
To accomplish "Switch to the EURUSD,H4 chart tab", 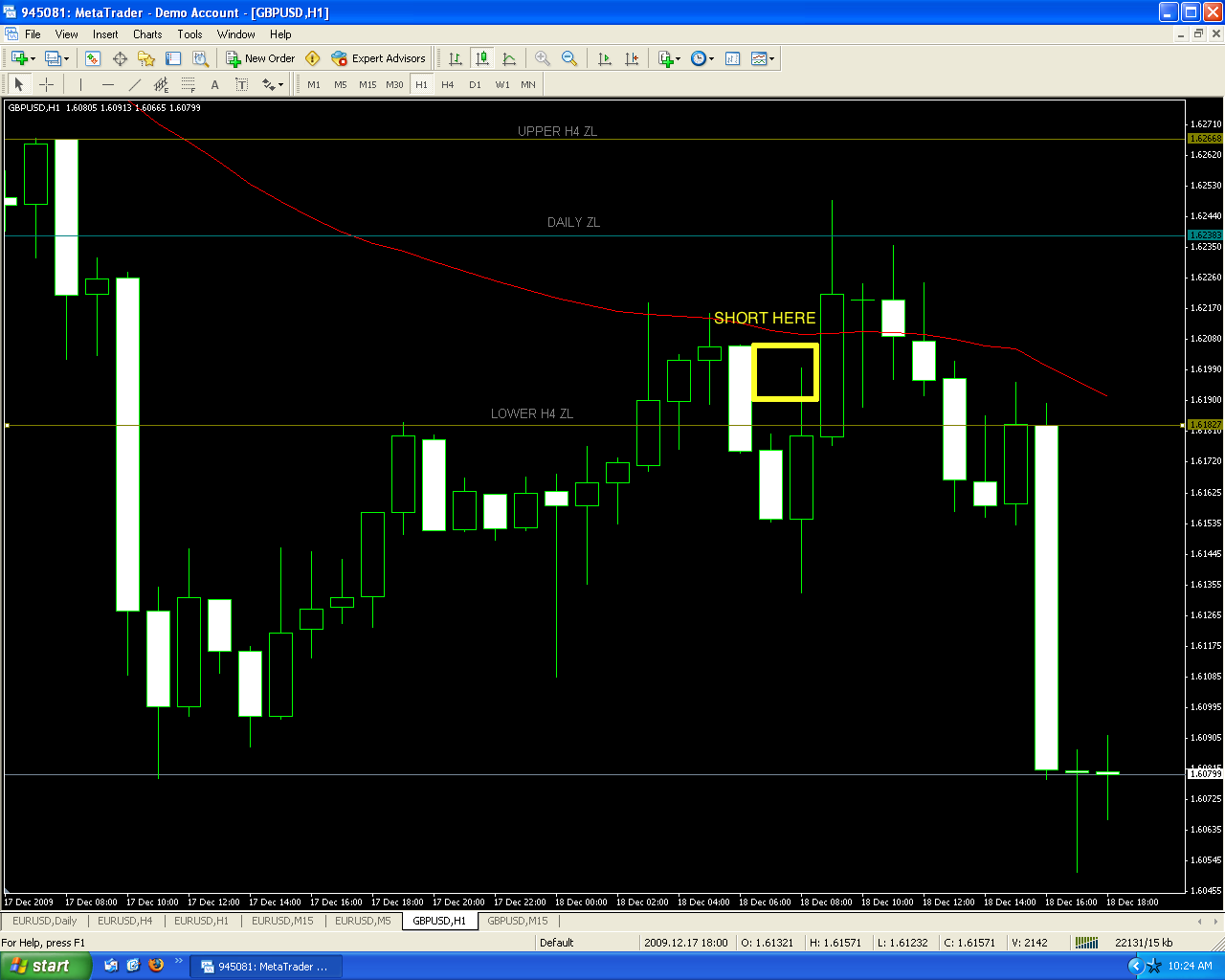I will tap(125, 921).
